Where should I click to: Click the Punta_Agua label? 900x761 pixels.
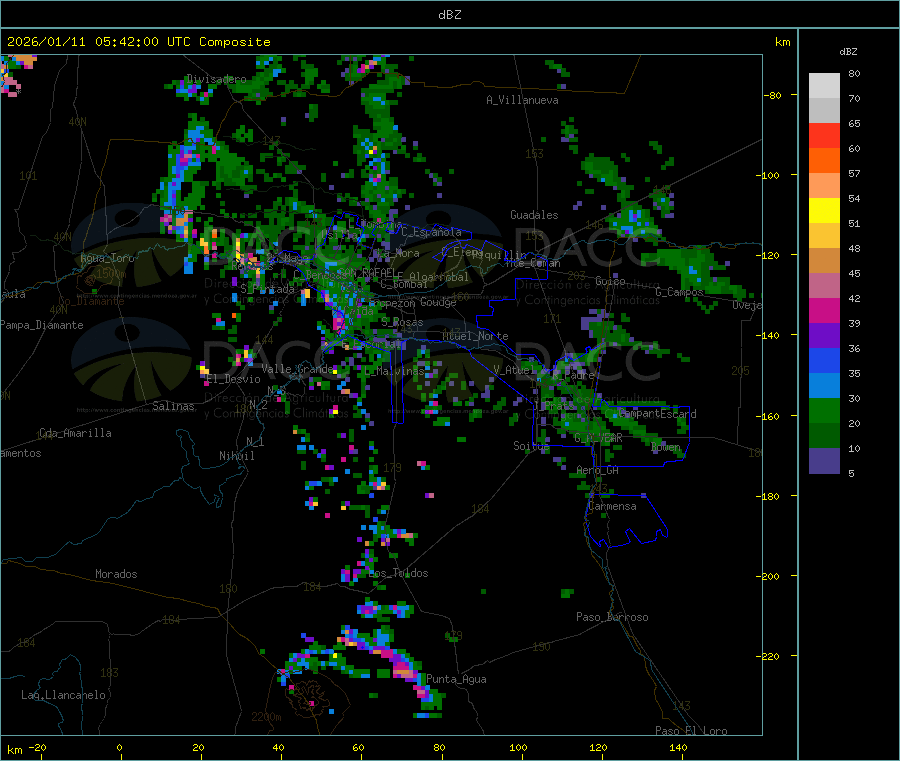point(456,679)
